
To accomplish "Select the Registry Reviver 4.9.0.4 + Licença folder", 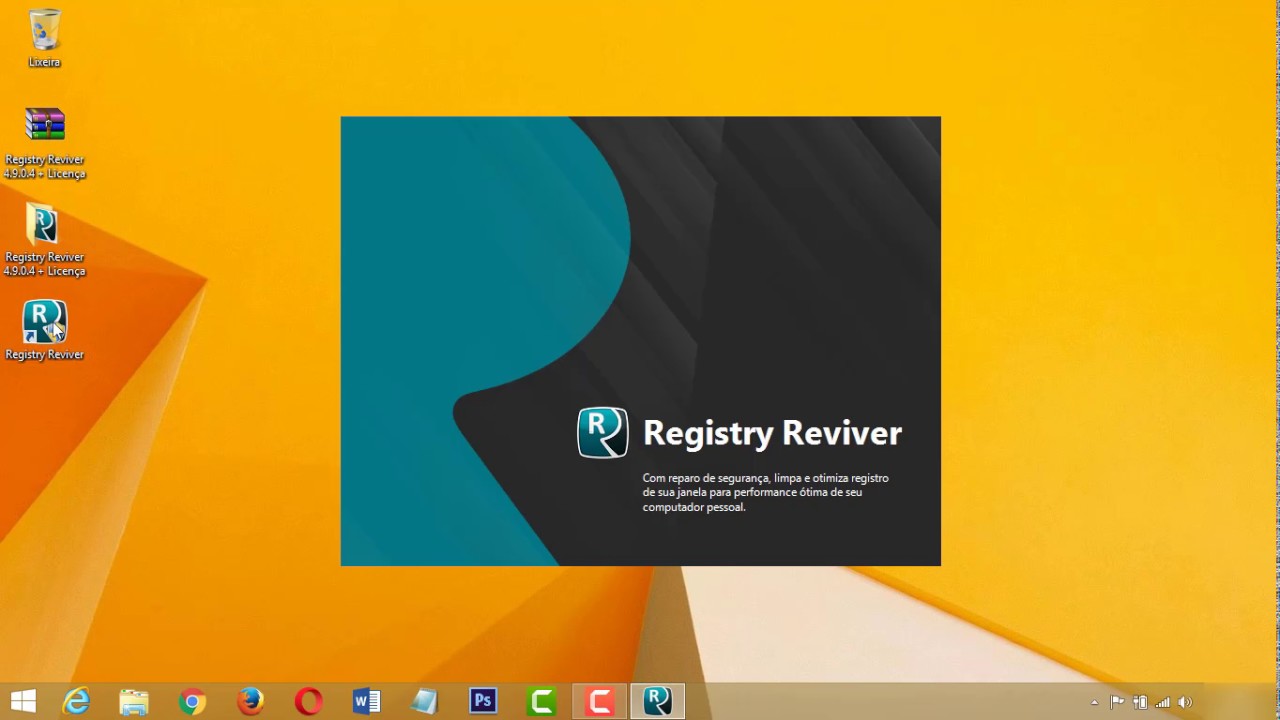I will click(44, 240).
